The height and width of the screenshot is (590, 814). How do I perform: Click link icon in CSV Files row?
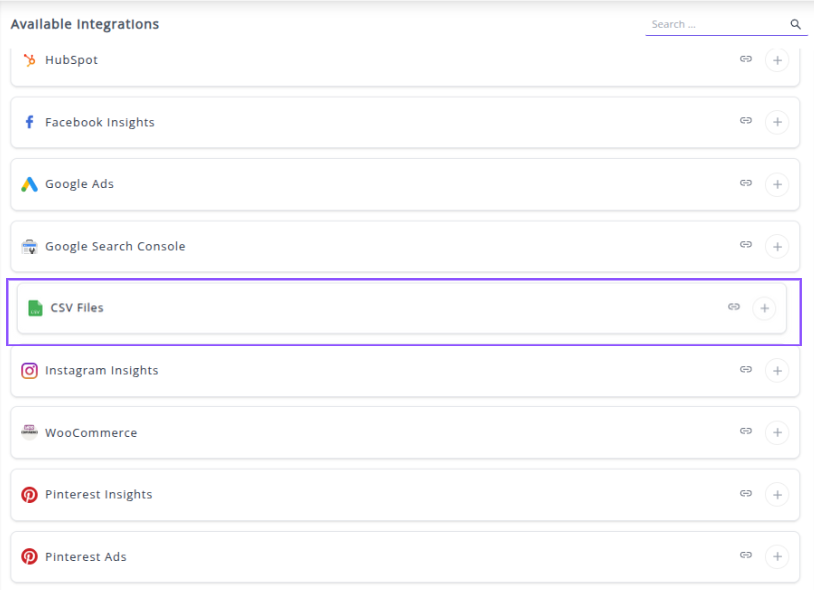point(733,307)
